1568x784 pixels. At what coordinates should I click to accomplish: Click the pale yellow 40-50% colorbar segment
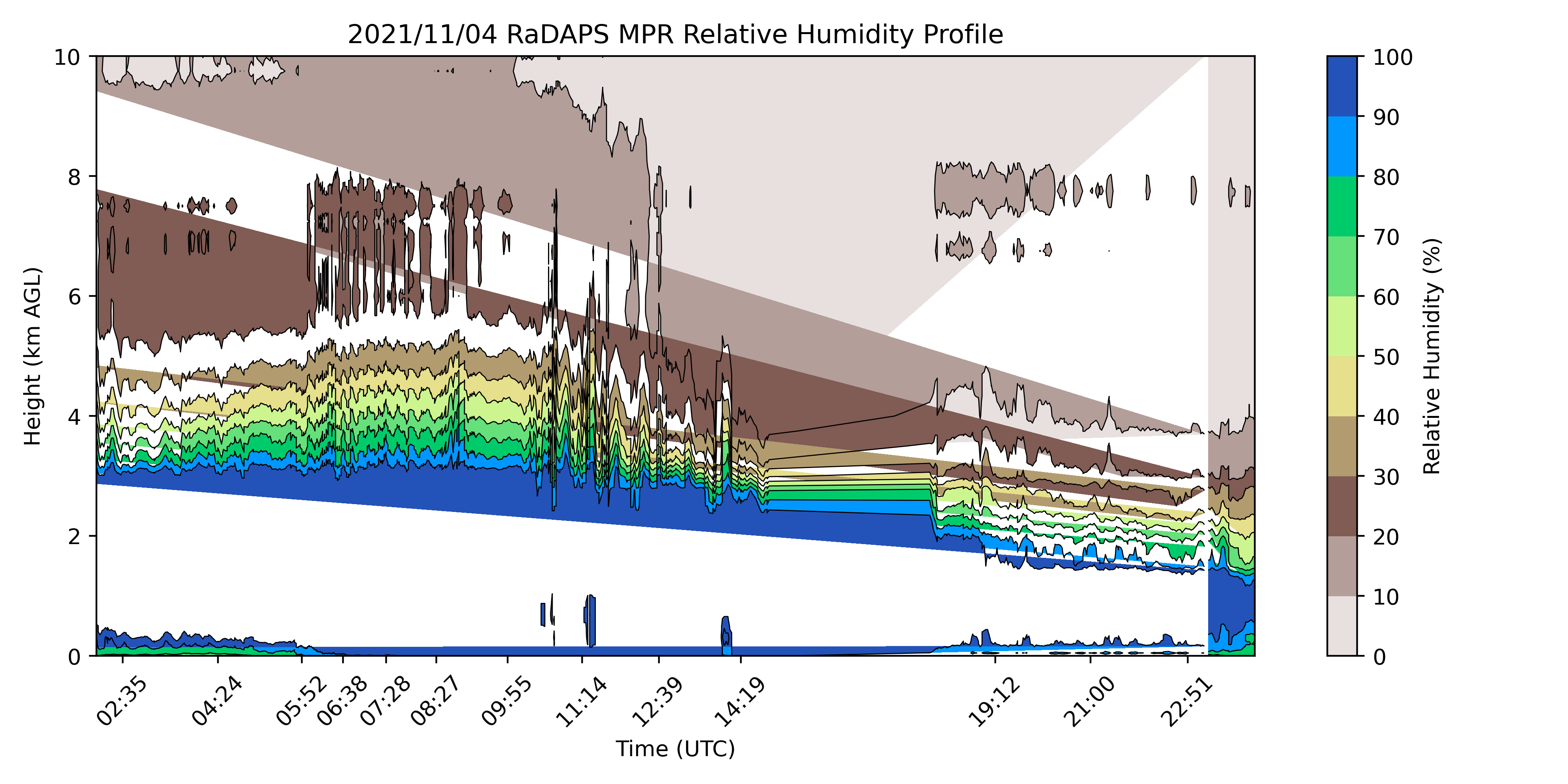(1342, 386)
